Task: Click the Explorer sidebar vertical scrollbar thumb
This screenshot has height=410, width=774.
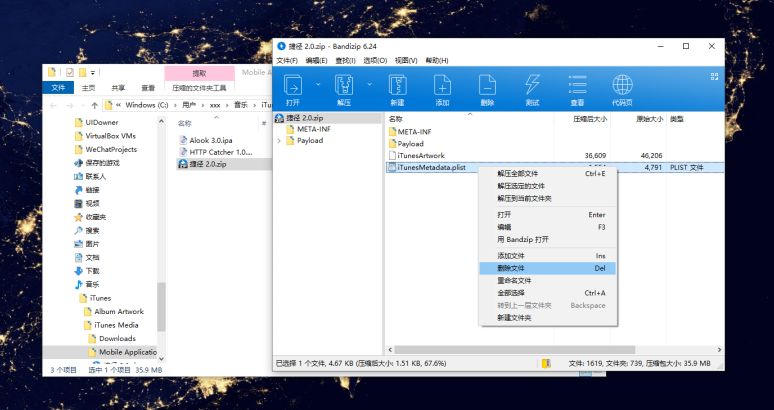Action: point(161,306)
